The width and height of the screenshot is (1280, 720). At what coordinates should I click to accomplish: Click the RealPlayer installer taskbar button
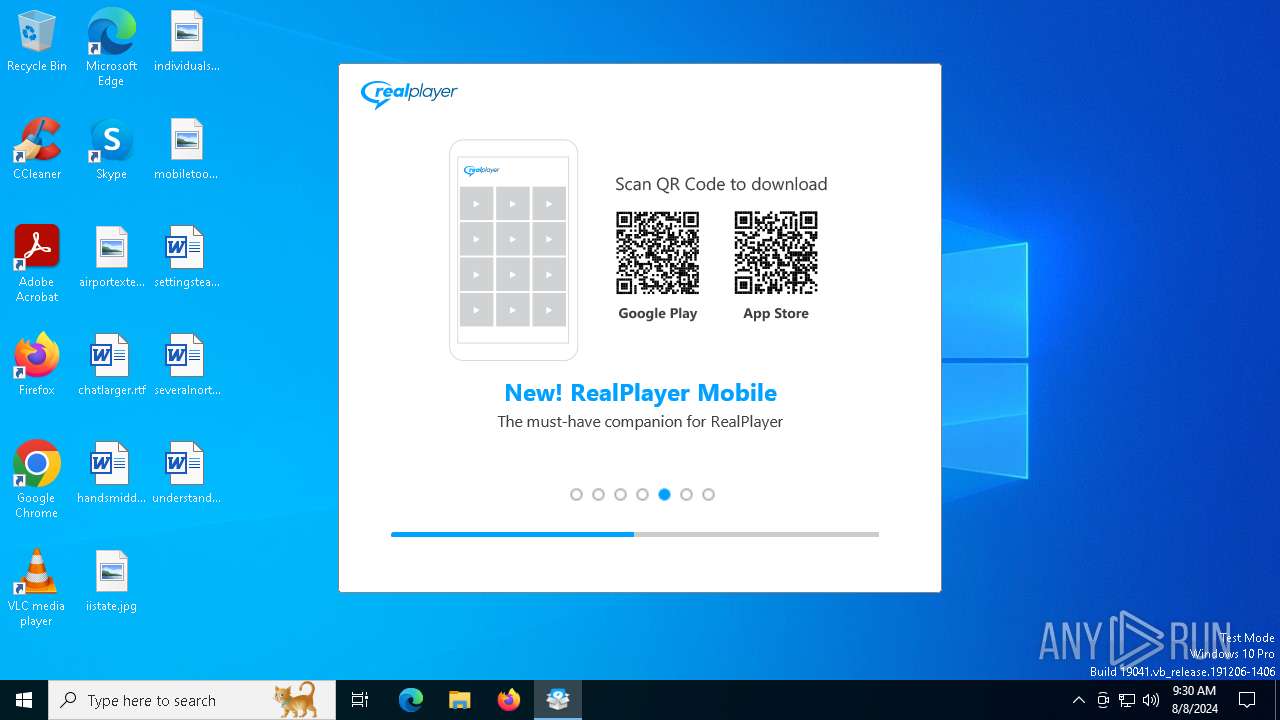[x=558, y=700]
